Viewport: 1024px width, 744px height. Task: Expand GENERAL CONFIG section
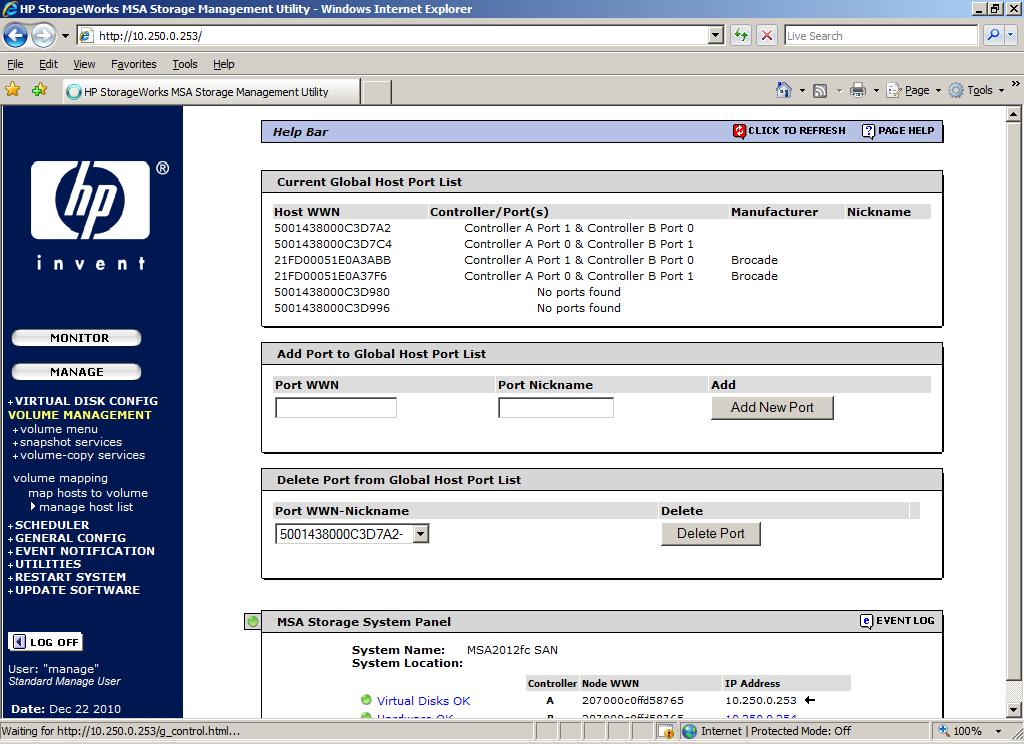click(x=67, y=538)
